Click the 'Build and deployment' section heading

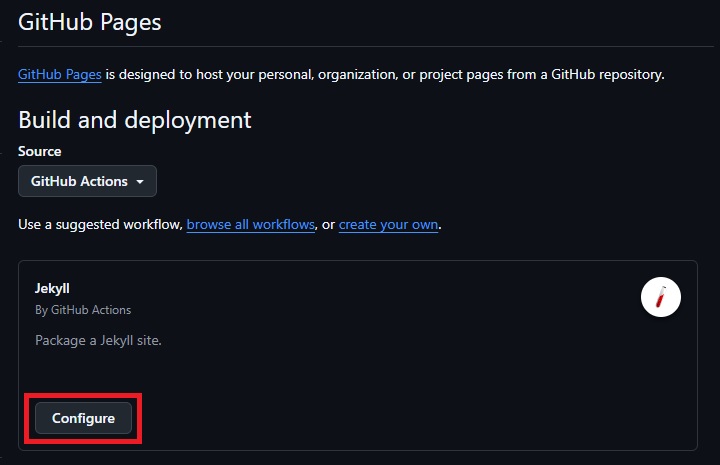pos(135,120)
